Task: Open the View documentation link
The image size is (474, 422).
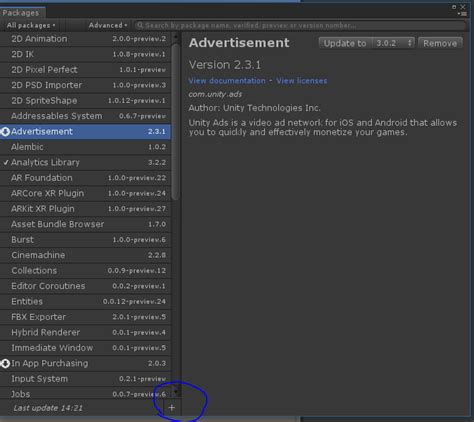Action: pyautogui.click(x=227, y=81)
